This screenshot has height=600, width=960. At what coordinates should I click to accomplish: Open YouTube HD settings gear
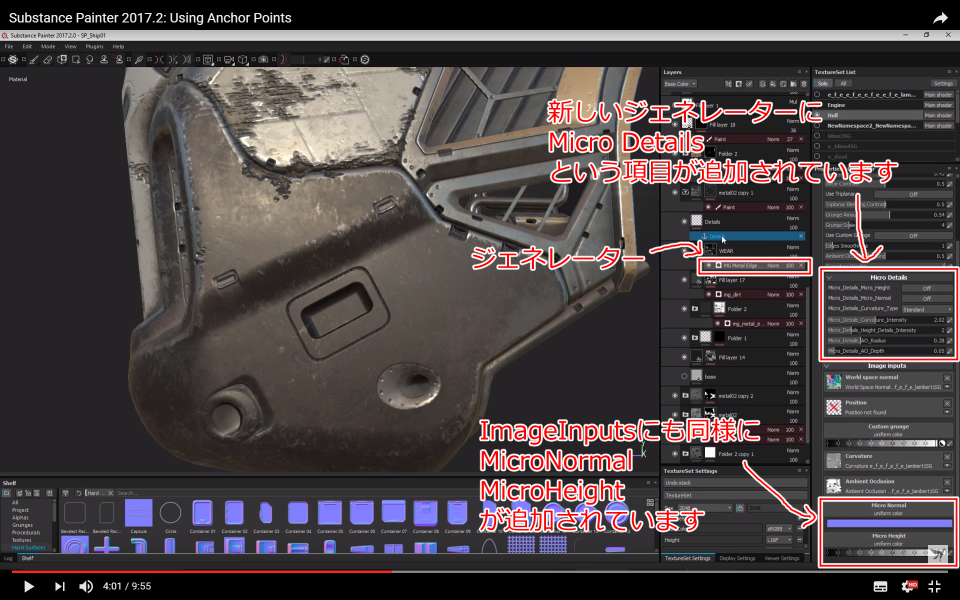pyautogui.click(x=908, y=587)
